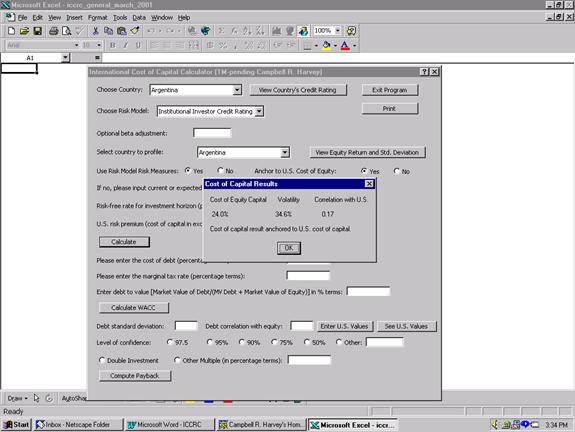The height and width of the screenshot is (432, 575).
Task: Open the Choose Risk Model dropdown
Action: click(x=259, y=111)
